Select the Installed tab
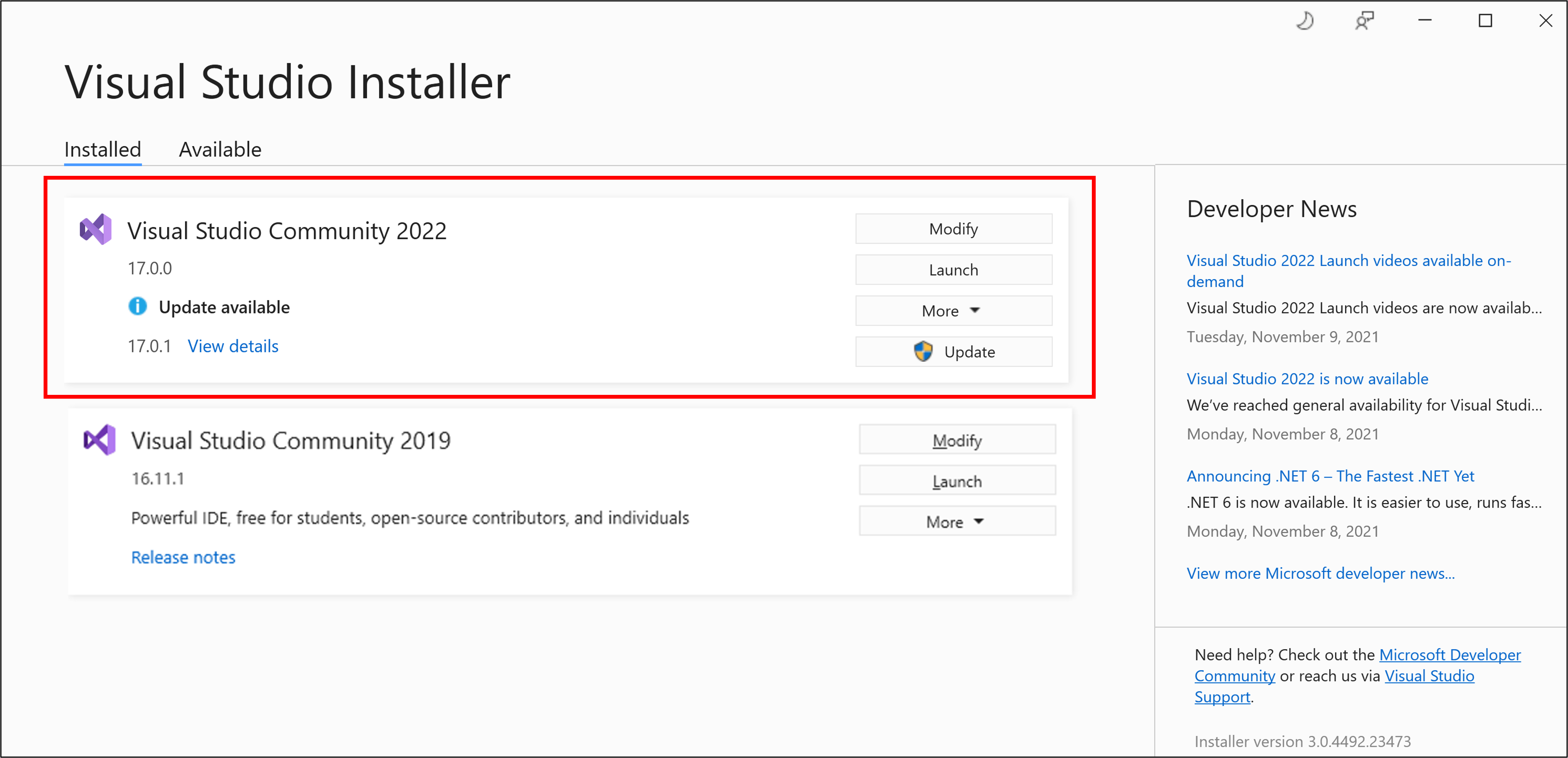Screen dimensions: 1568x758 [x=100, y=148]
